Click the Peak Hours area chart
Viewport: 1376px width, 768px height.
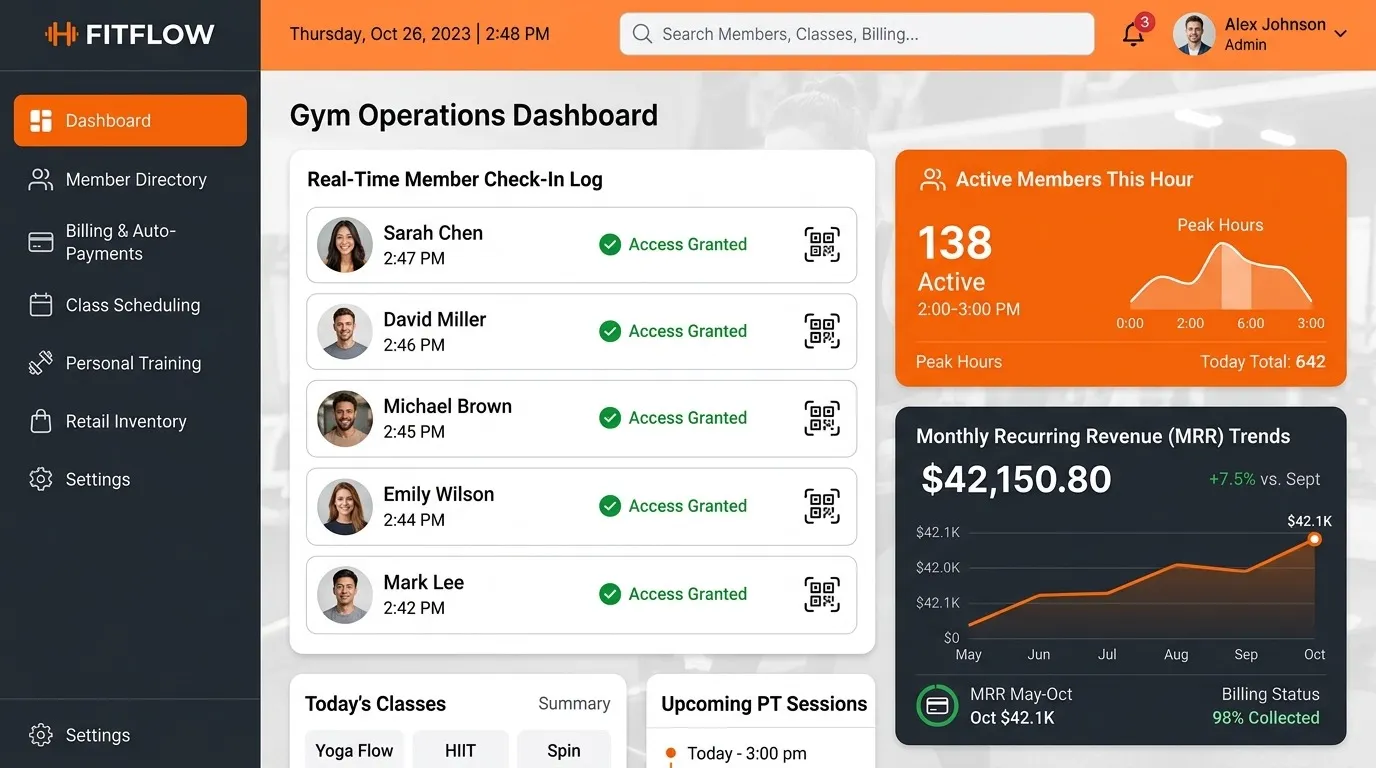click(1221, 275)
